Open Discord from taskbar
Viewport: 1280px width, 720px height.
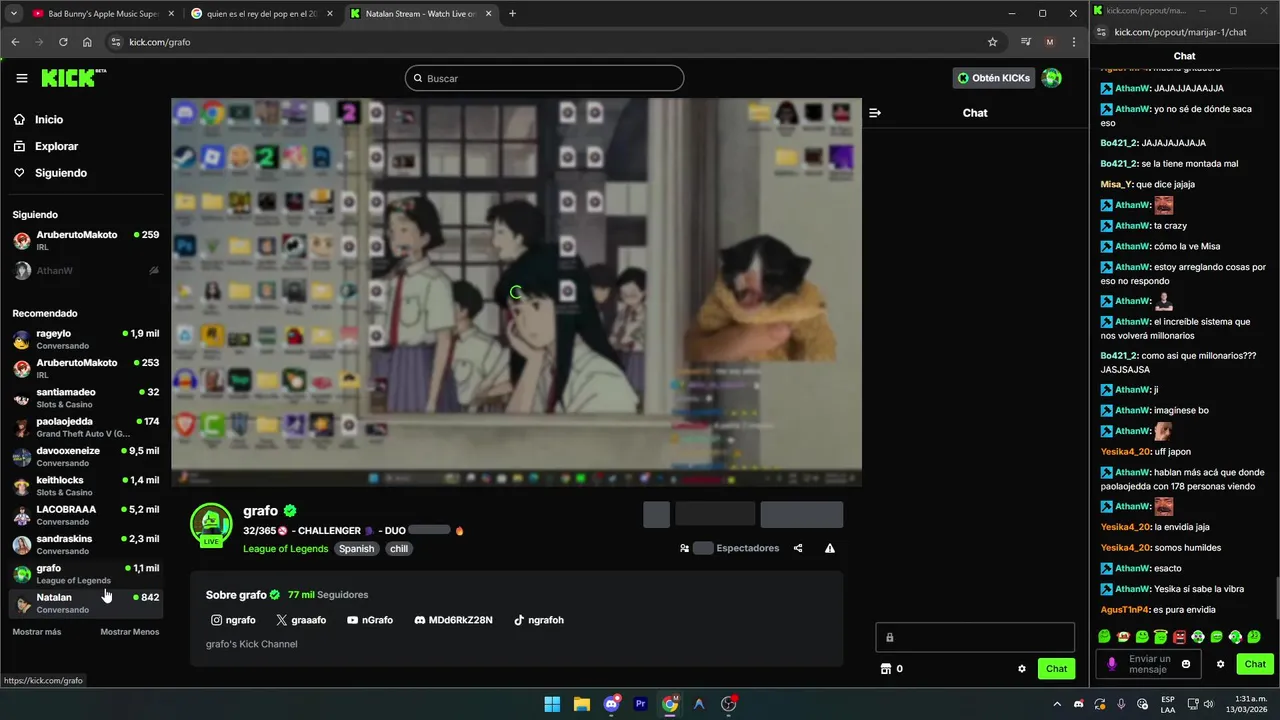coord(611,704)
